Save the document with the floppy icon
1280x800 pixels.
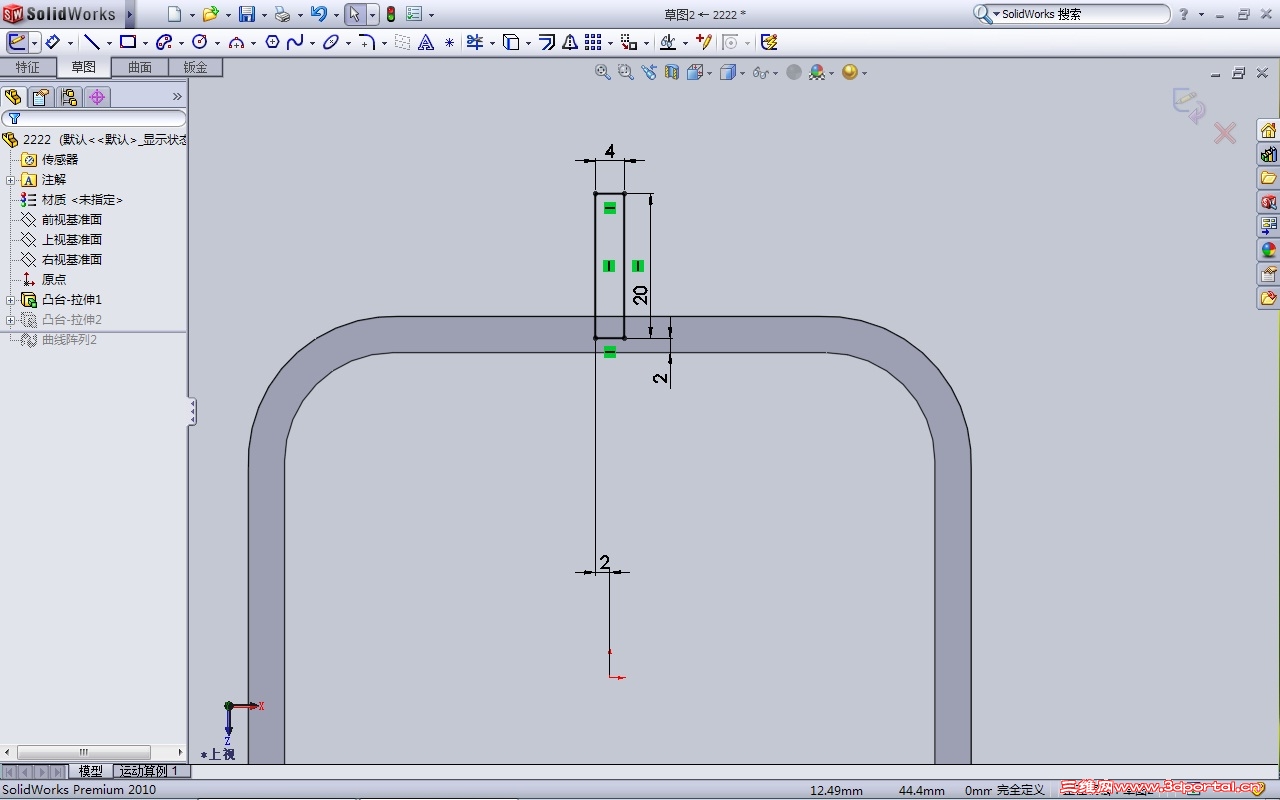(x=246, y=14)
